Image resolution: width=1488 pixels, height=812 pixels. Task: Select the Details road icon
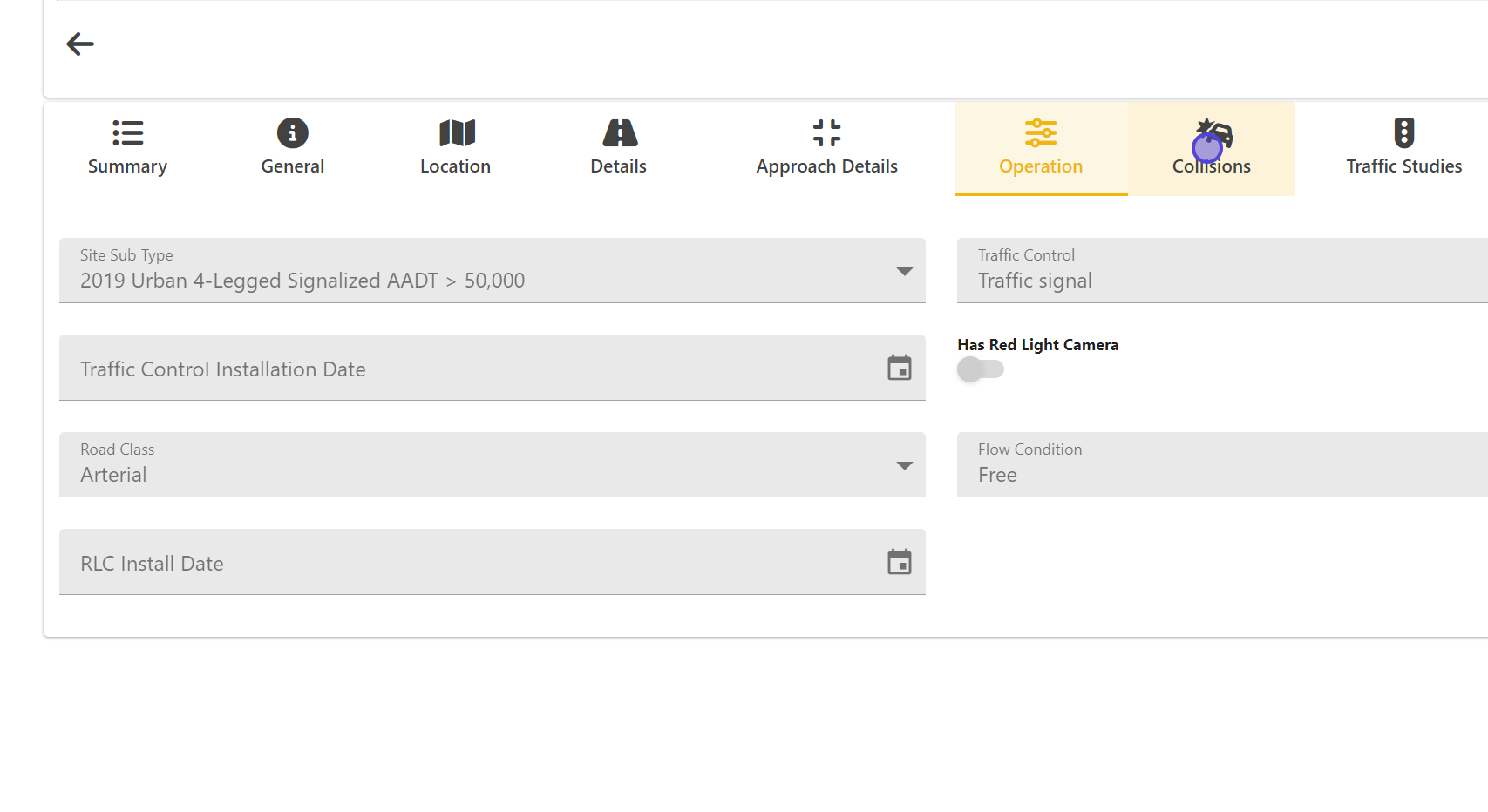[619, 133]
